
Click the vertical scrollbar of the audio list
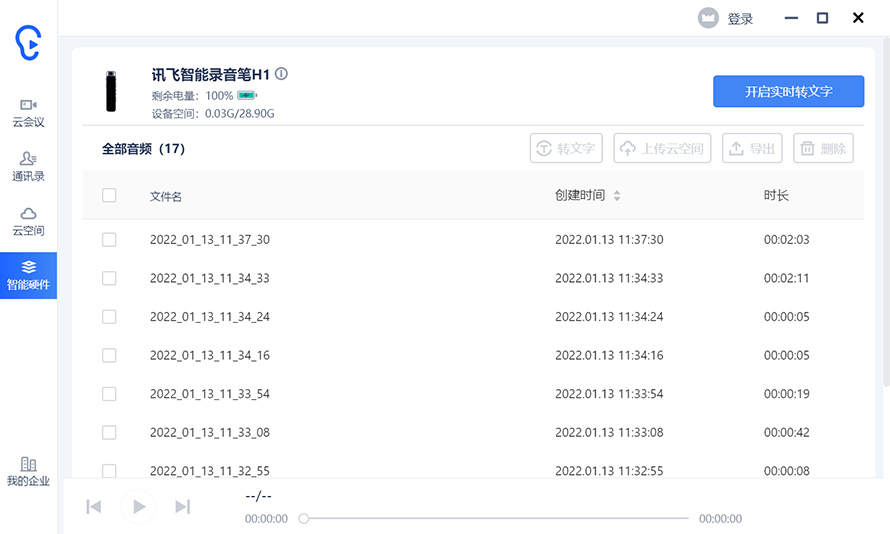886,210
